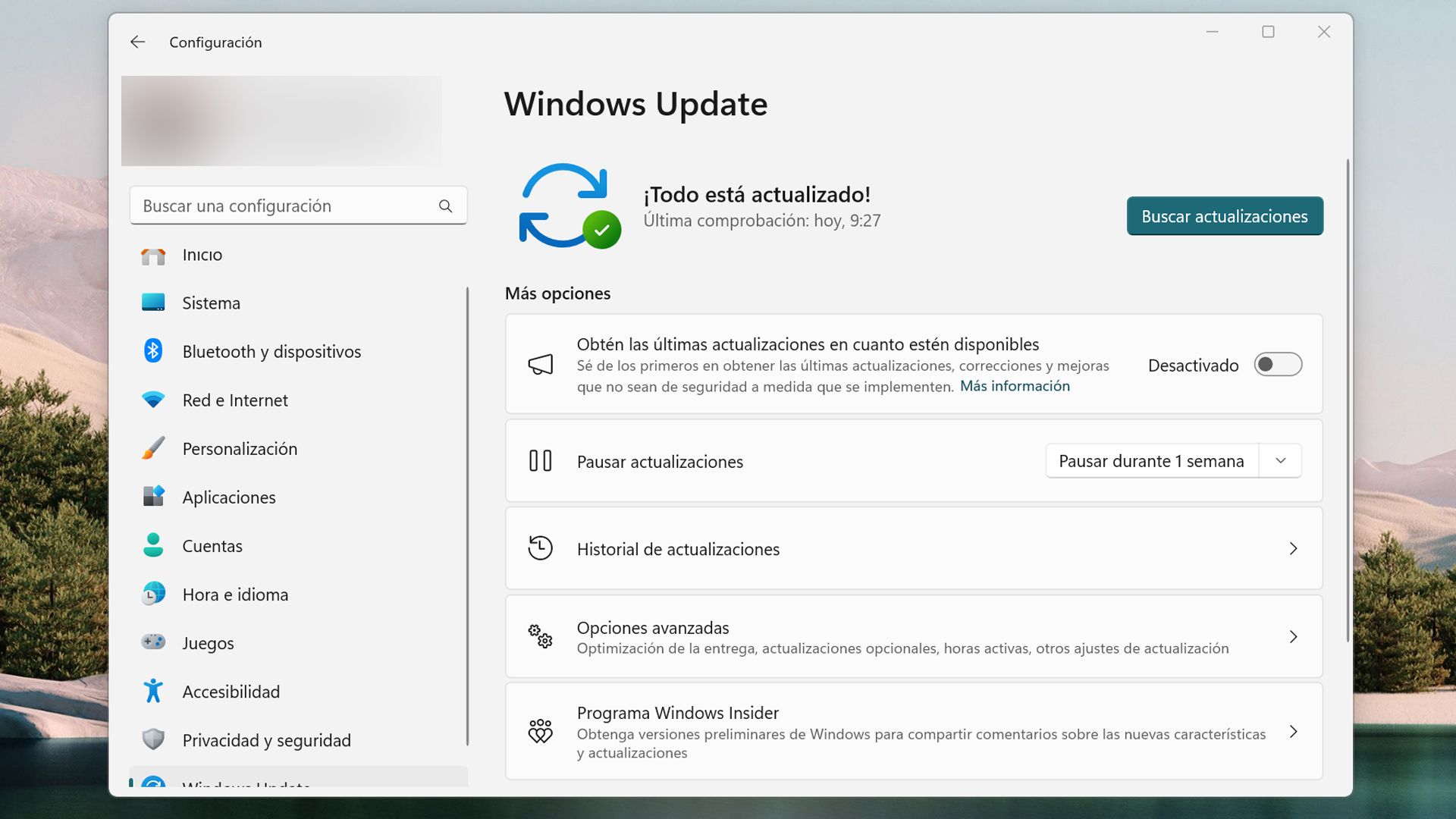Click the paintbrush icon for Personalización
This screenshot has height=819, width=1456.
(153, 448)
